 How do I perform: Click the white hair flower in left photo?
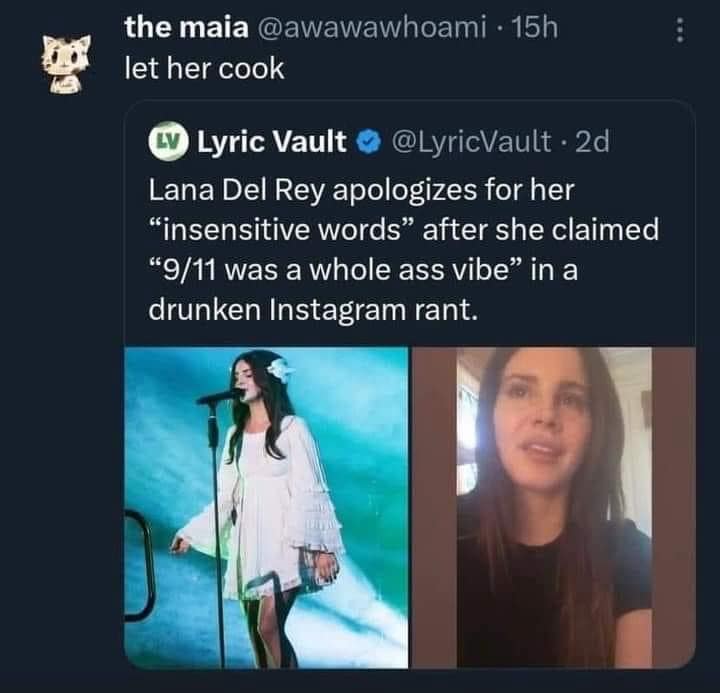[278, 370]
